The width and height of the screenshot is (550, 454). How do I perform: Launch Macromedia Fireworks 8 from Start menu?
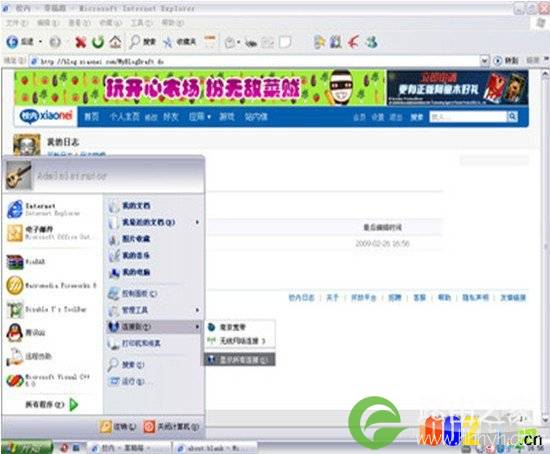(x=51, y=286)
